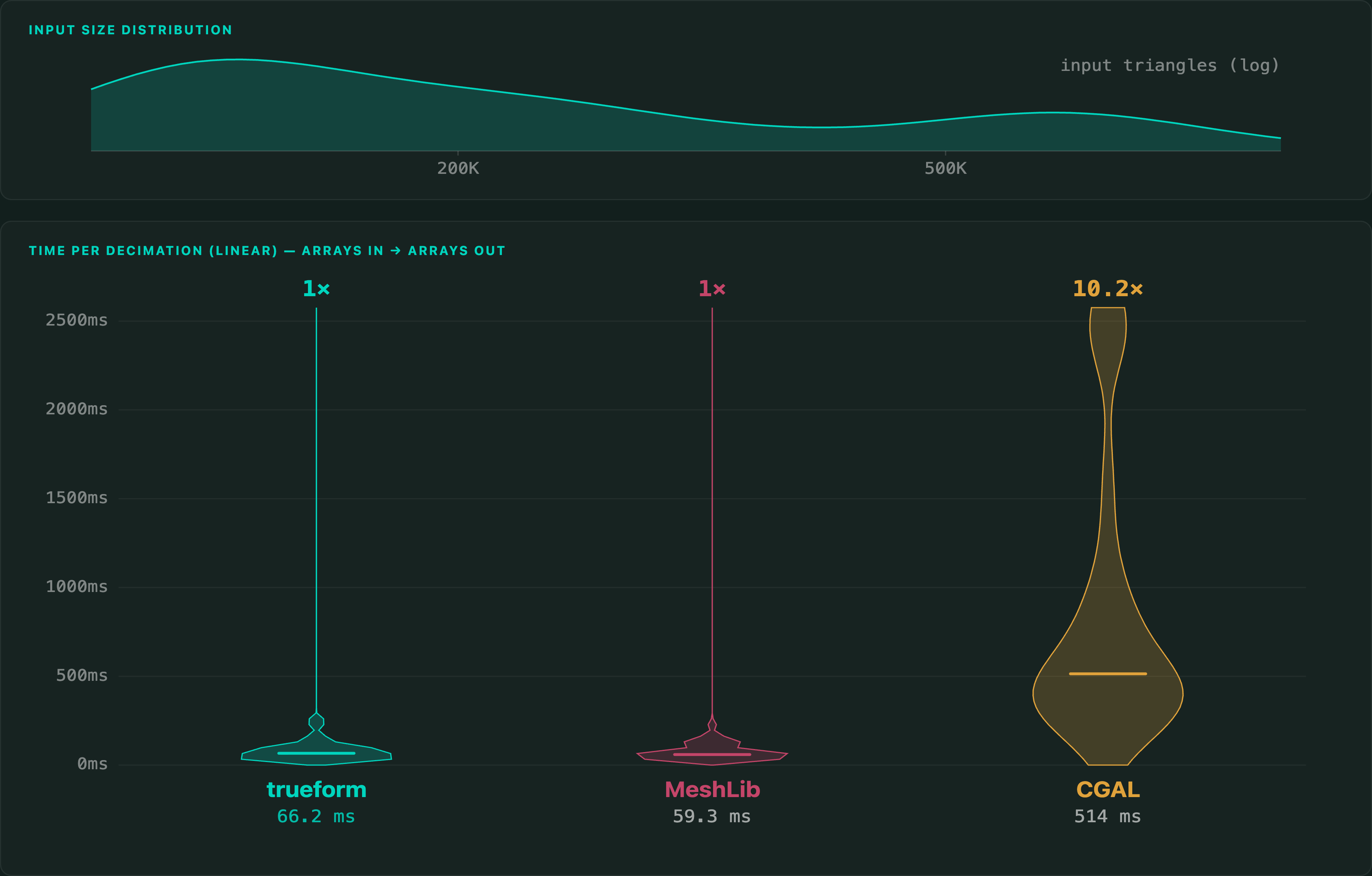Click the teal trueform median line
The height and width of the screenshot is (876, 1372).
pos(316,754)
